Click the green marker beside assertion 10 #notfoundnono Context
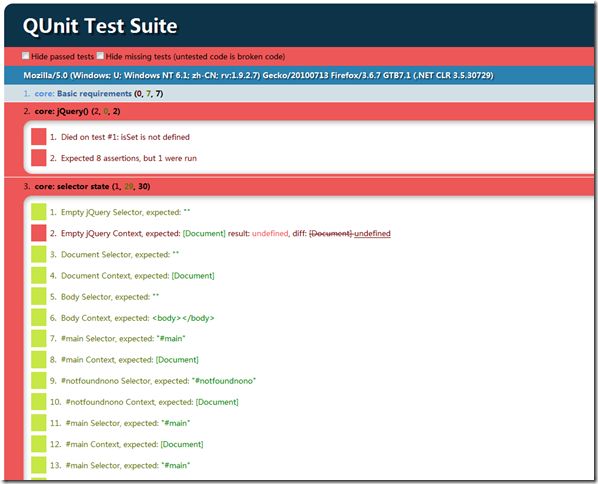The image size is (598, 484). (39, 402)
